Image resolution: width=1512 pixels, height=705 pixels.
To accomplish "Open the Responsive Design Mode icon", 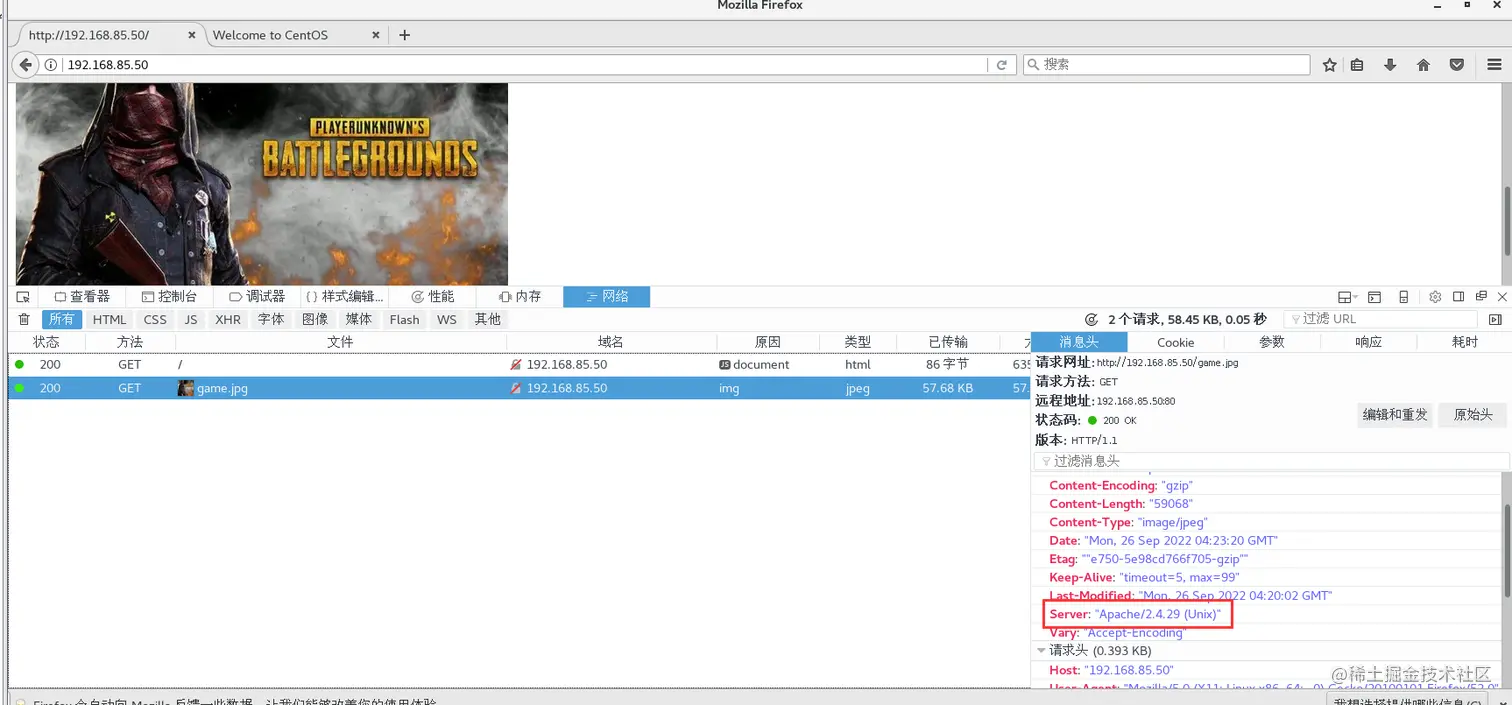I will pos(1404,296).
